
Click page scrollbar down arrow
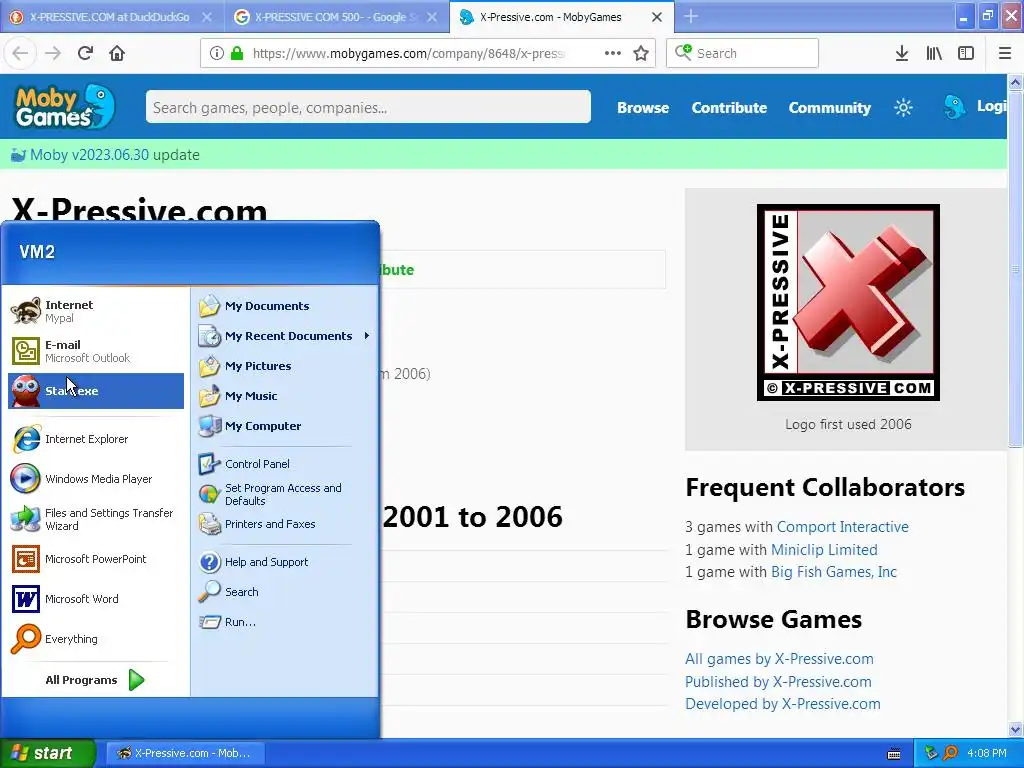pyautogui.click(x=1016, y=729)
